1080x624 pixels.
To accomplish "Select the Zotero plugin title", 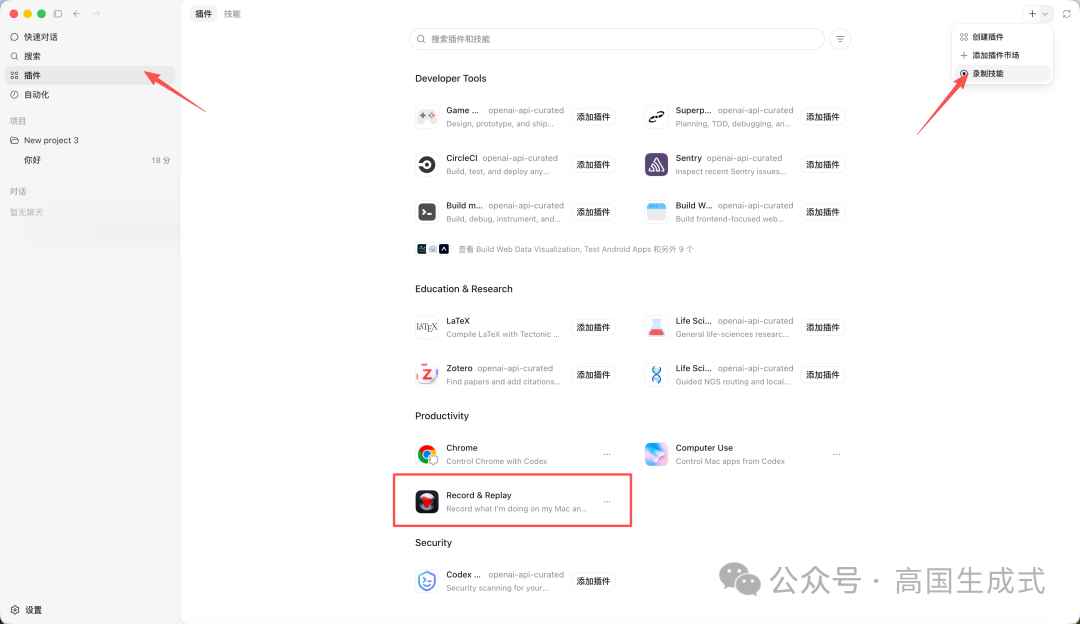I will [x=459, y=368].
